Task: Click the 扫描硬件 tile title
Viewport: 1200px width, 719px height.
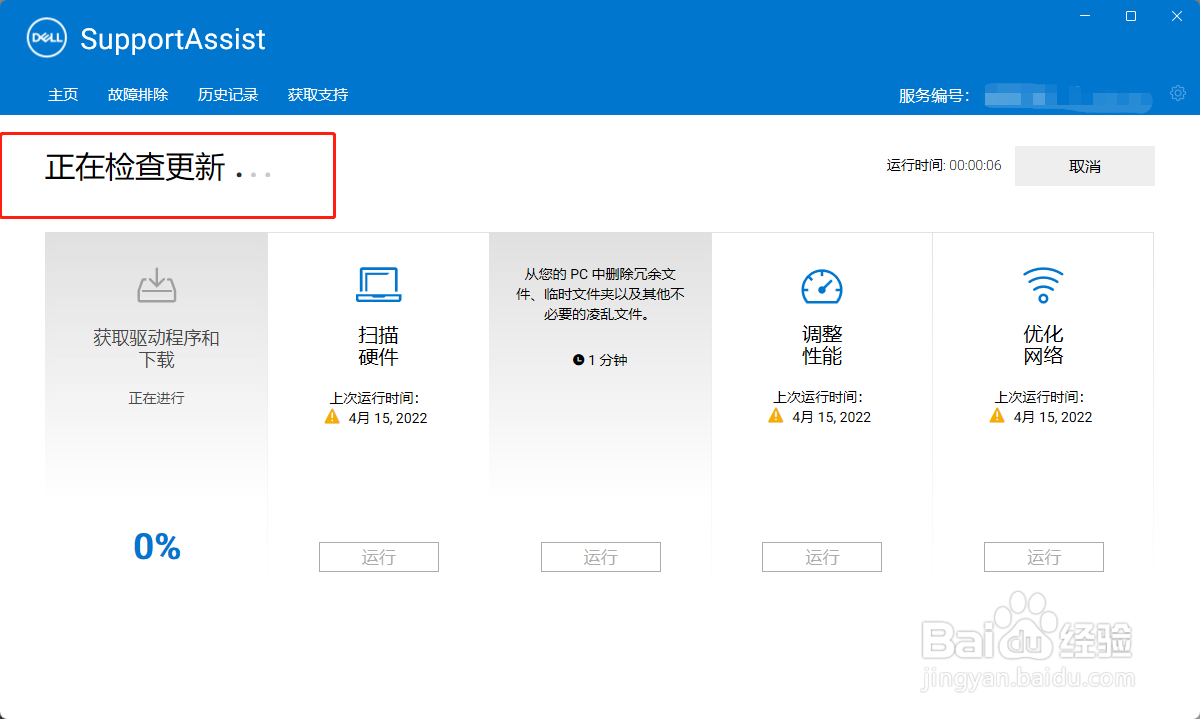Action: coord(379,345)
